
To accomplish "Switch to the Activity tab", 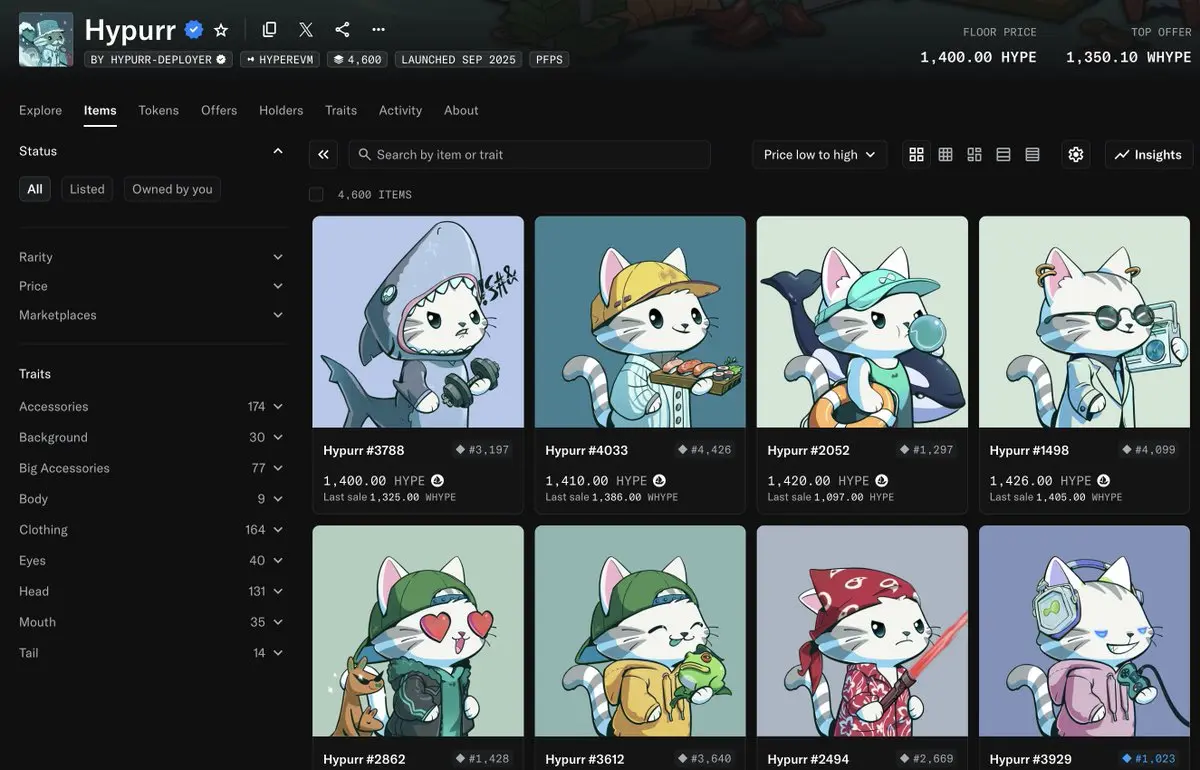I will [x=400, y=110].
